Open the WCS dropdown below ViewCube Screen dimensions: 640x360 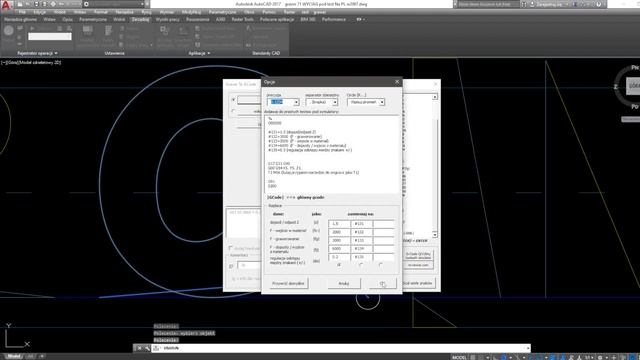631,119
